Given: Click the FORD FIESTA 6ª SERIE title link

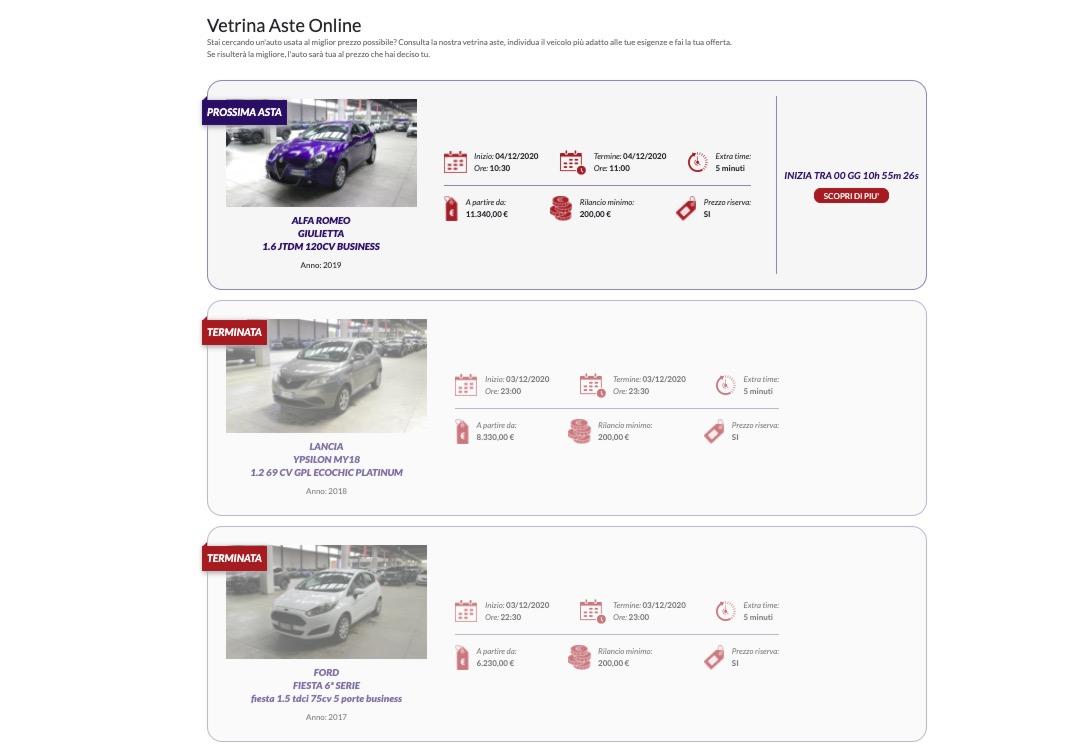Looking at the screenshot, I should tap(326, 678).
